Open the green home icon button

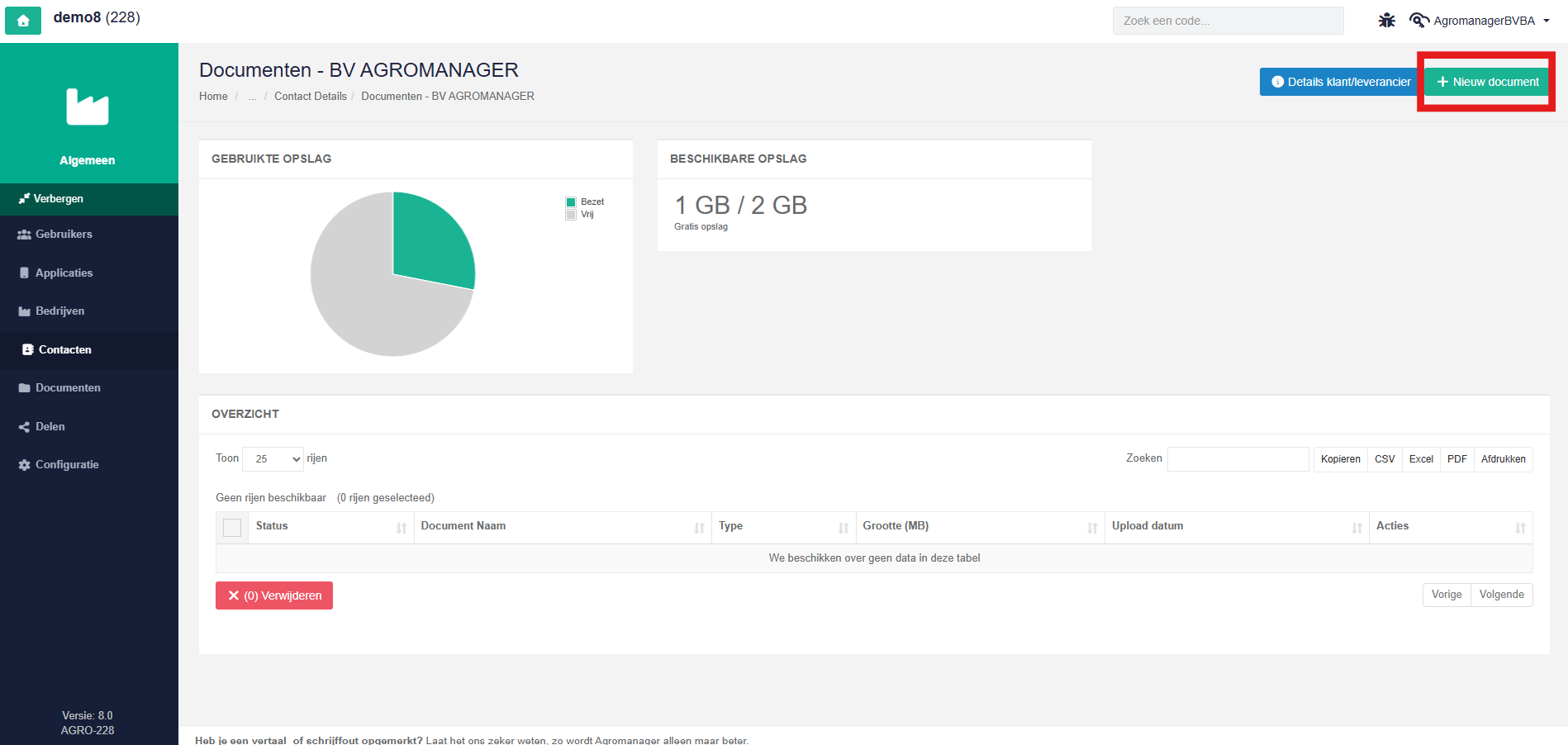coord(23,21)
